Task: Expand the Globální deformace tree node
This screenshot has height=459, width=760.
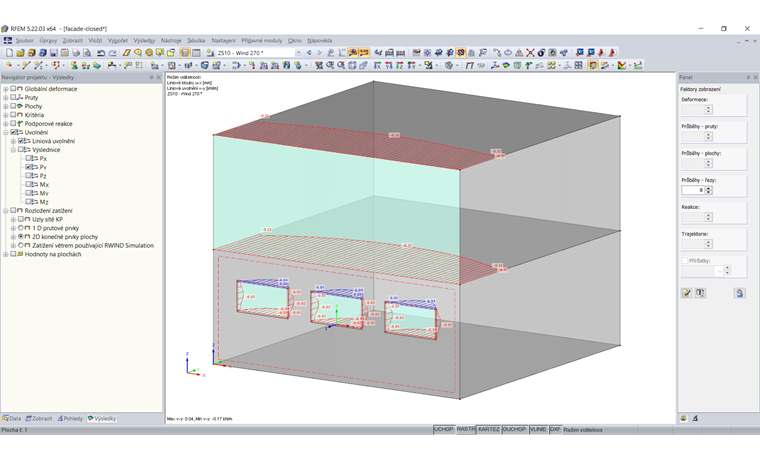Action: click(x=6, y=89)
